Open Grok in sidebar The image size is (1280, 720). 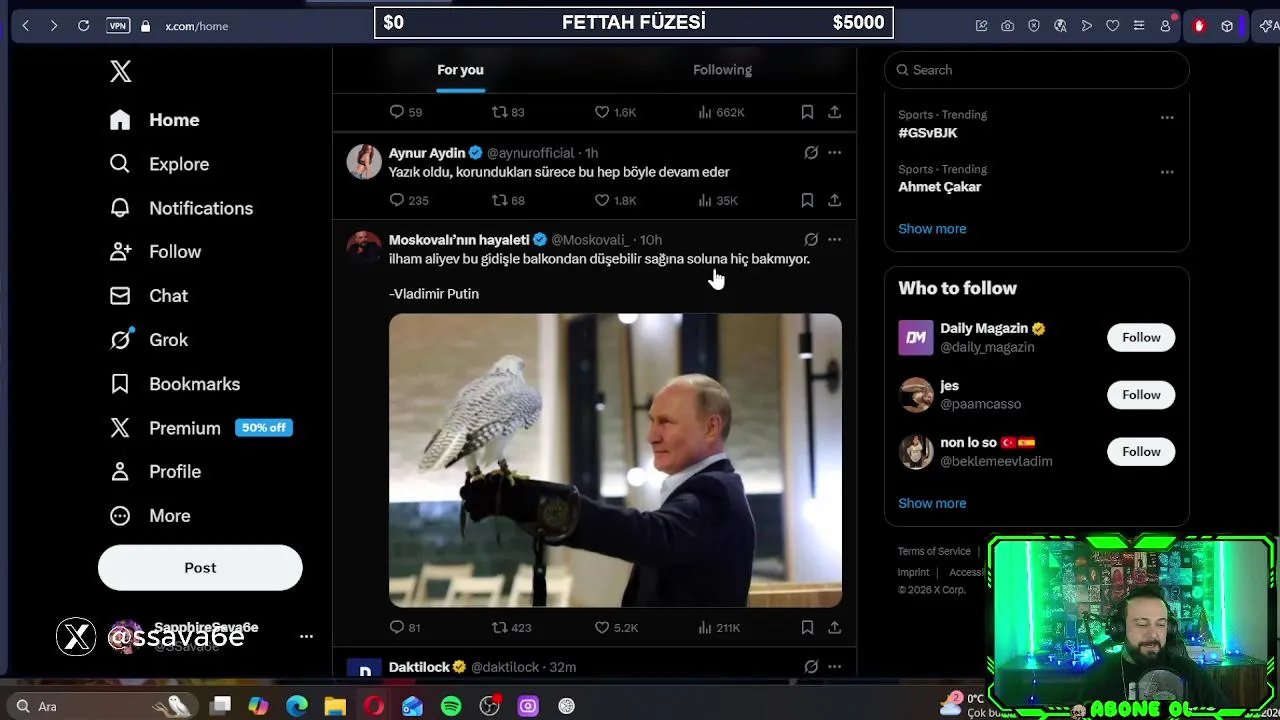[x=148, y=340]
